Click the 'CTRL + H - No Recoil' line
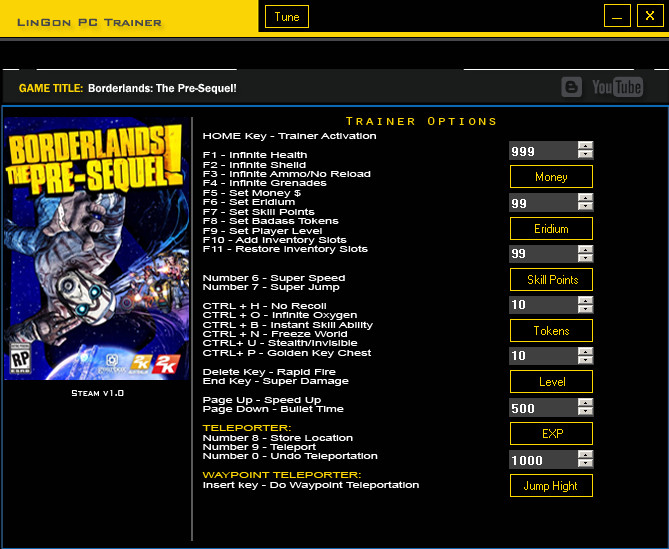Image resolution: width=669 pixels, height=549 pixels. coord(265,306)
